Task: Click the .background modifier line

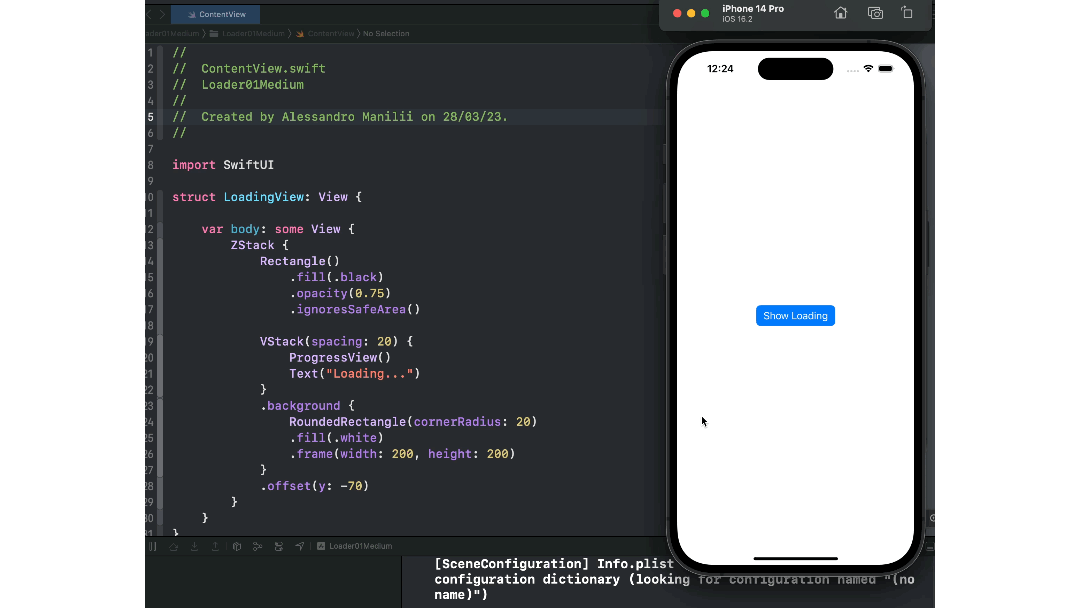Action: 307,406
